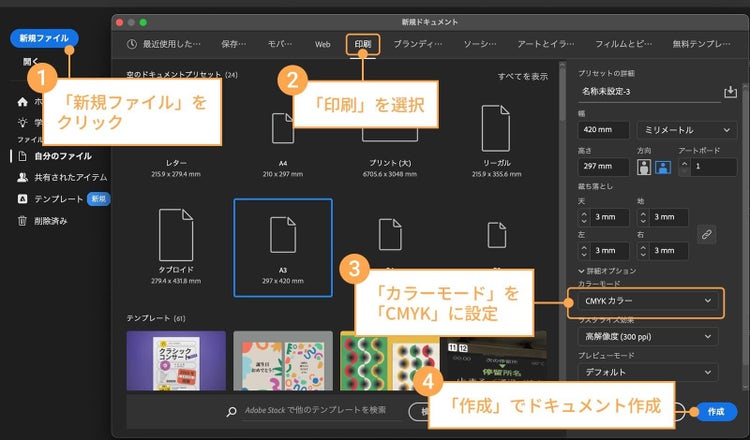
Task: Click the shared items people icon
Action: coord(22,177)
